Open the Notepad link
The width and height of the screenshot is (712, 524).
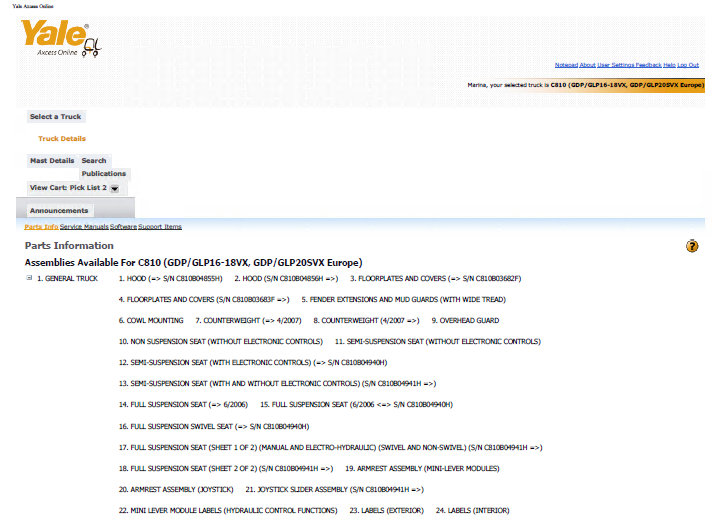click(566, 65)
